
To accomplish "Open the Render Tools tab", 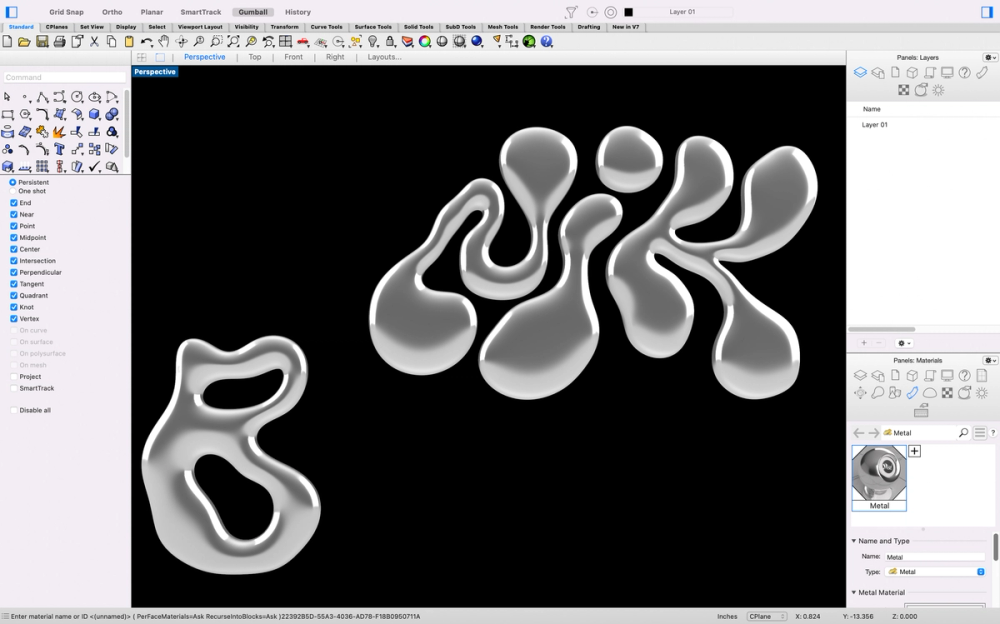I will 548,27.
